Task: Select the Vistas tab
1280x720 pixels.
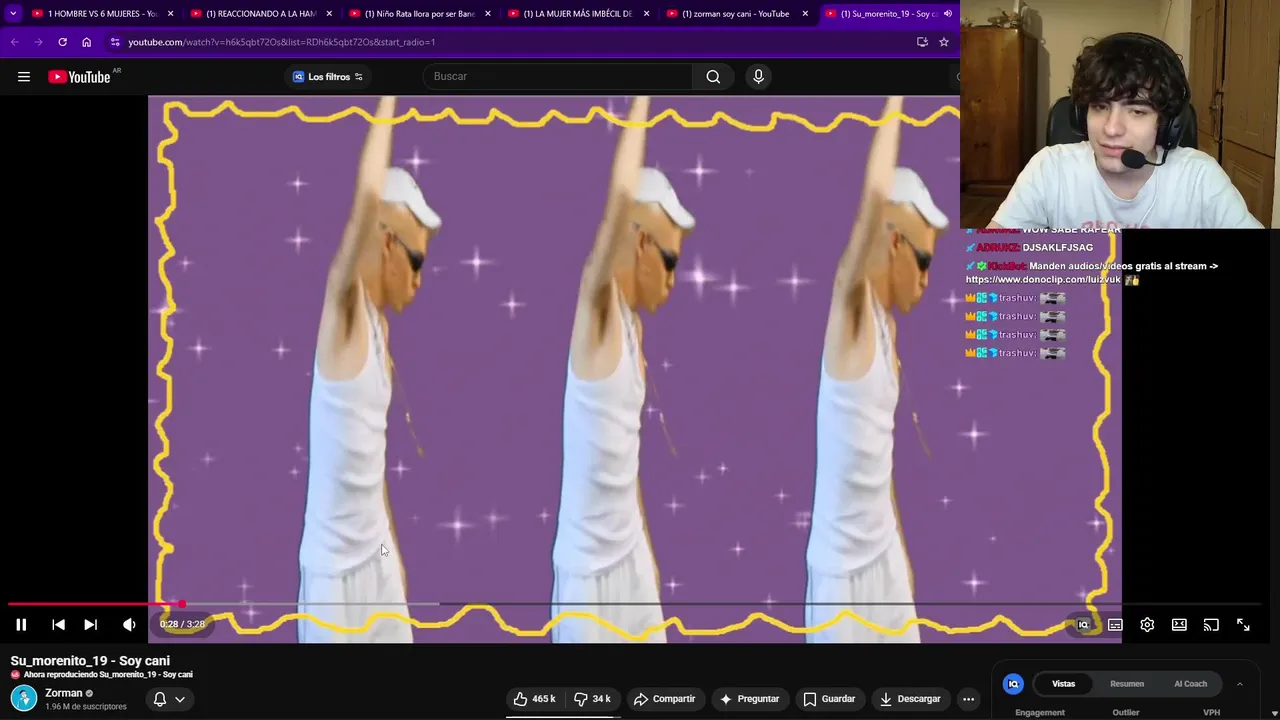Action: 1063,684
